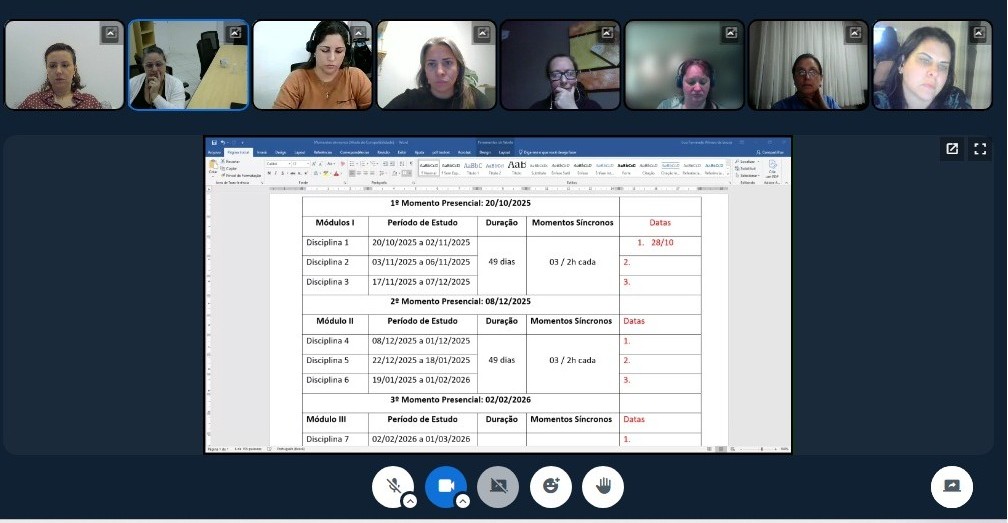Screen dimensions: 1008x523
Task: Click the large 'Aab' Título style
Action: coord(516,166)
